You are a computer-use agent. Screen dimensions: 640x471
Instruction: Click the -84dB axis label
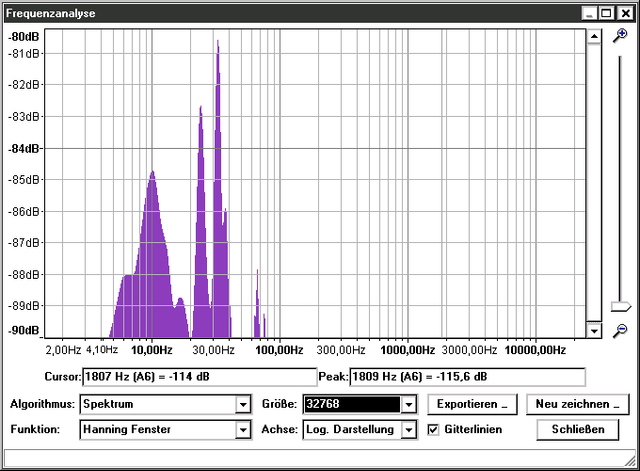(24, 148)
